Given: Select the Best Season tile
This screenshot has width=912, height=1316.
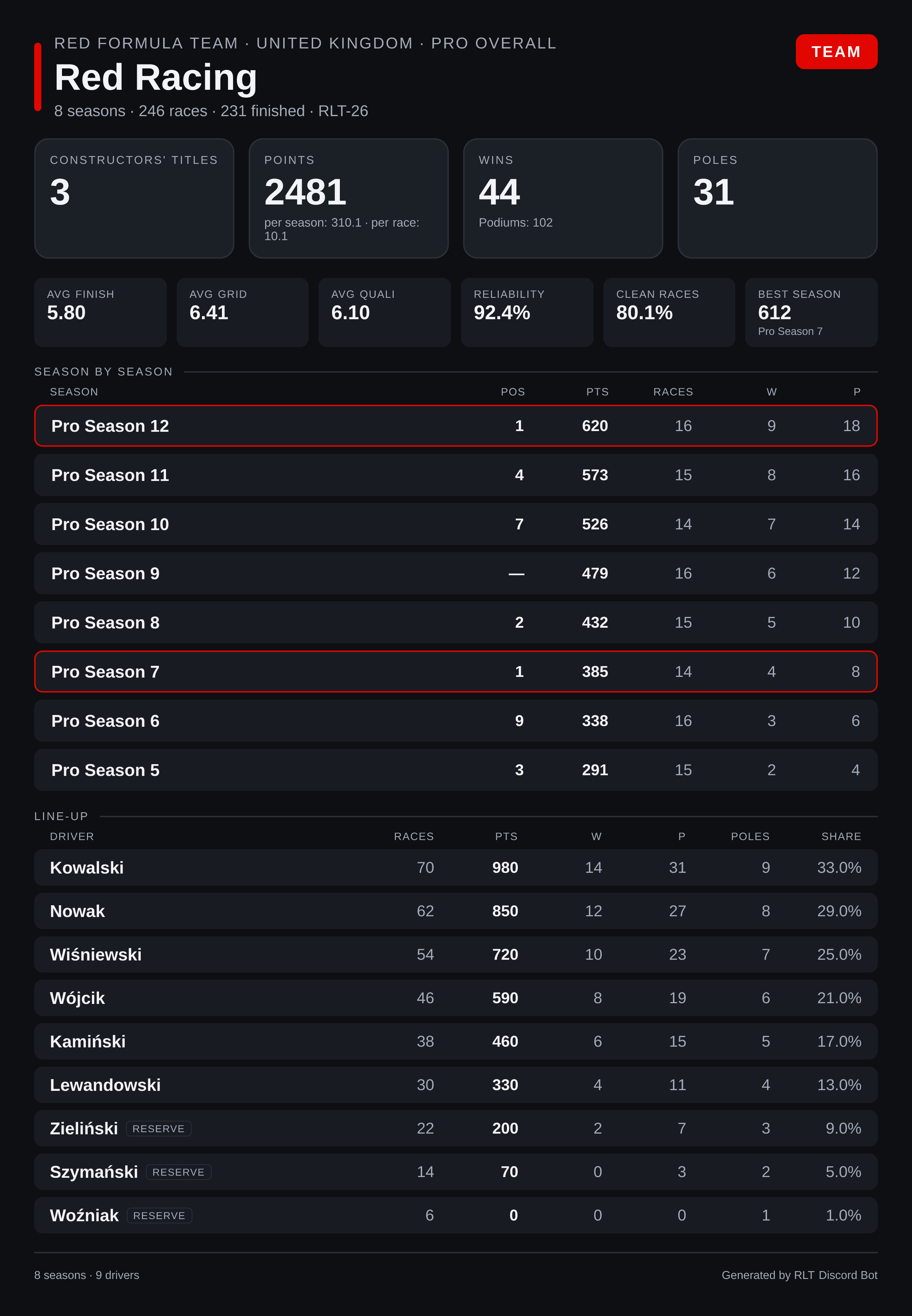Looking at the screenshot, I should pyautogui.click(x=811, y=312).
